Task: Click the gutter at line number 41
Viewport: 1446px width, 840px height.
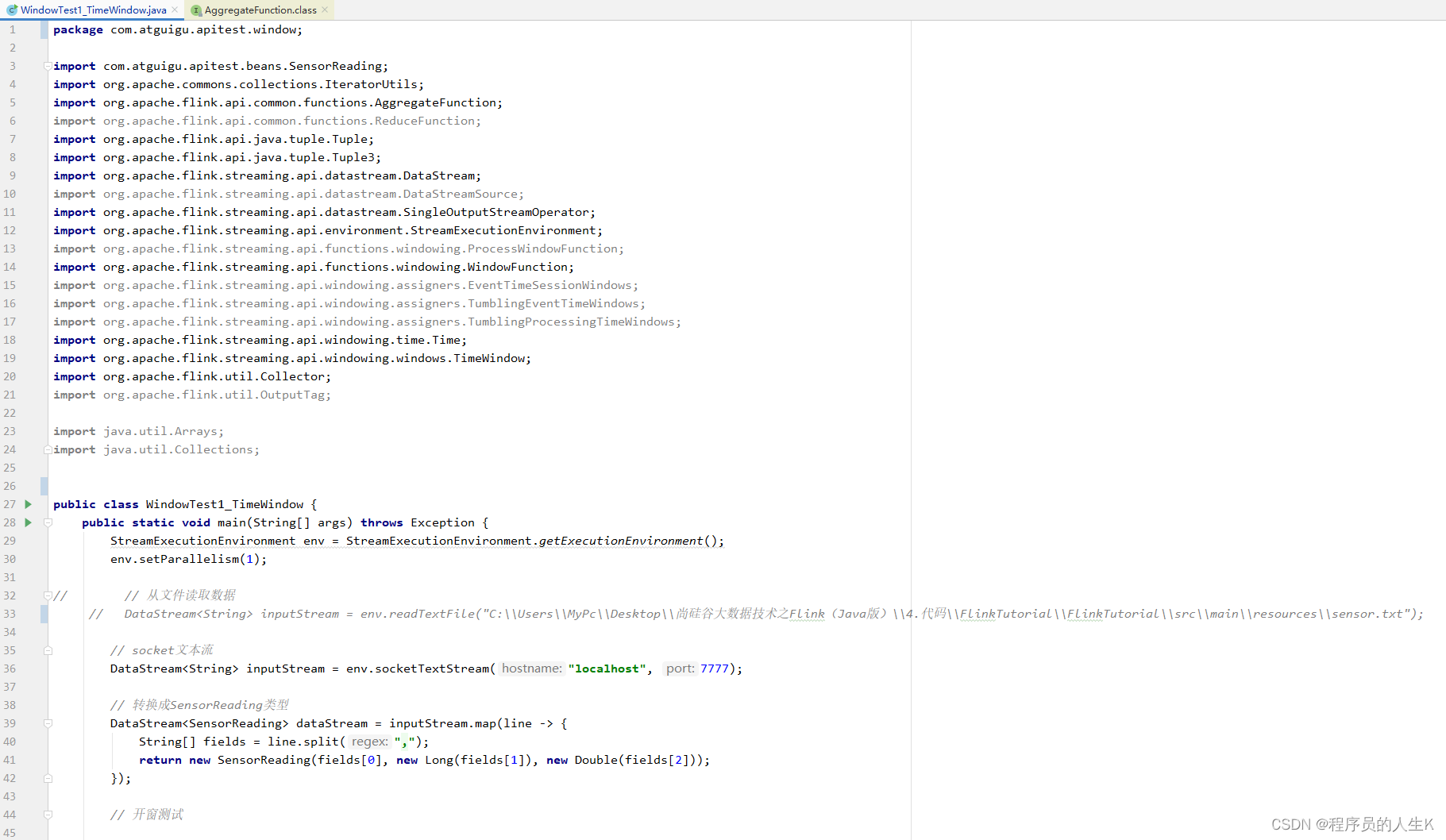Action: point(10,760)
